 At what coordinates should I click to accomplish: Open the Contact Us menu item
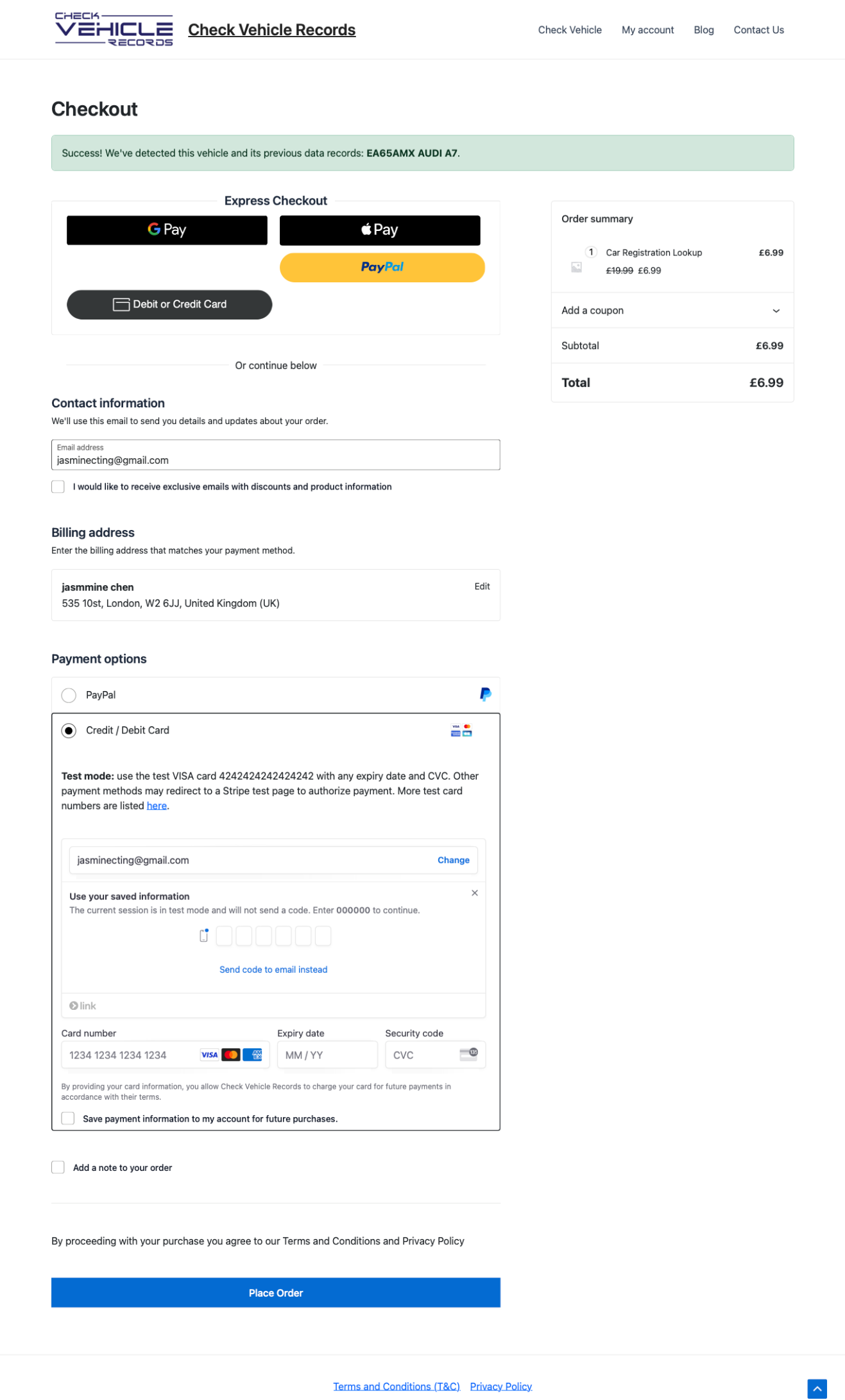tap(758, 30)
